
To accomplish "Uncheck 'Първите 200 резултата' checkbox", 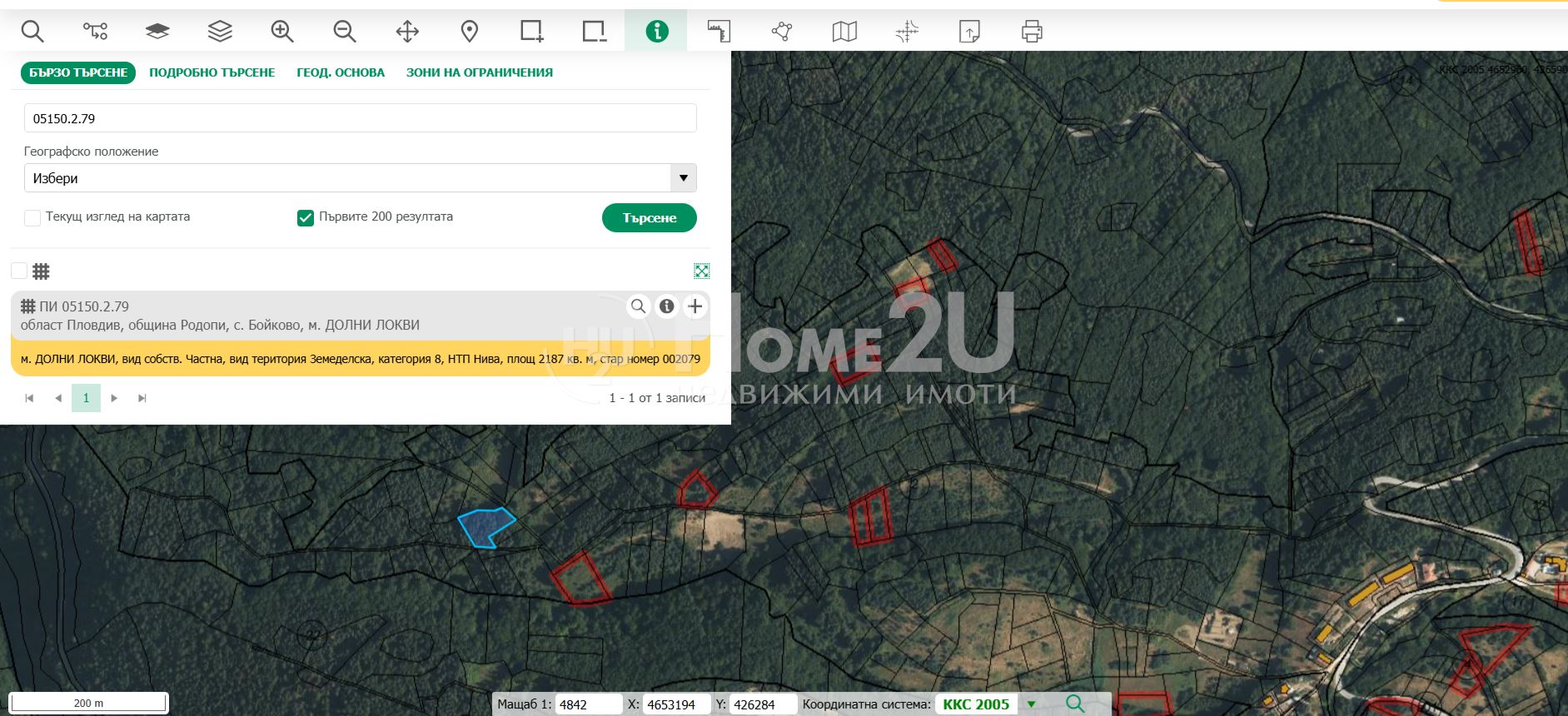I will pos(306,218).
